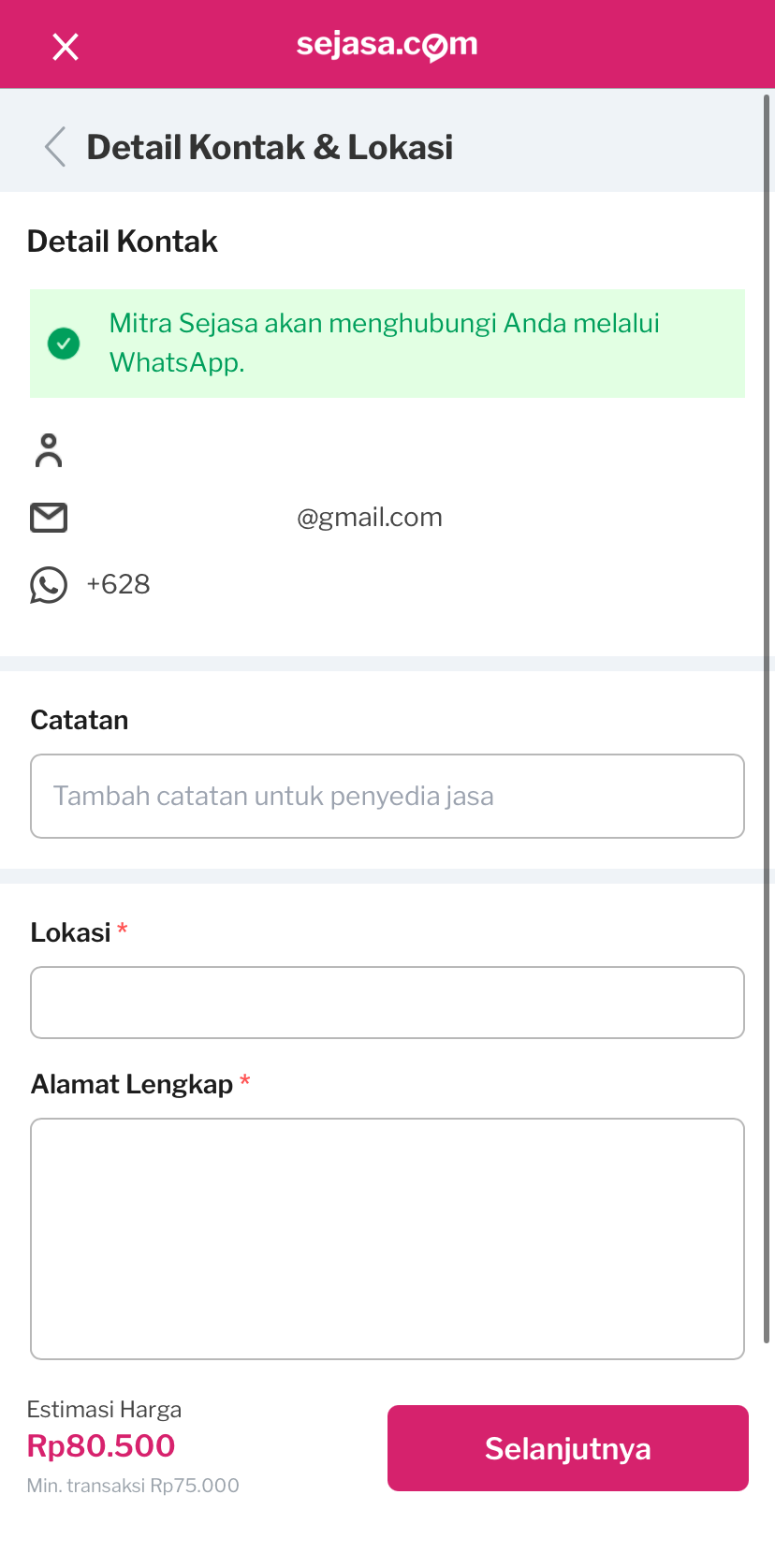Screen dimensions: 775x1568
Task: Click the WhatsApp phone icon
Action: [48, 584]
